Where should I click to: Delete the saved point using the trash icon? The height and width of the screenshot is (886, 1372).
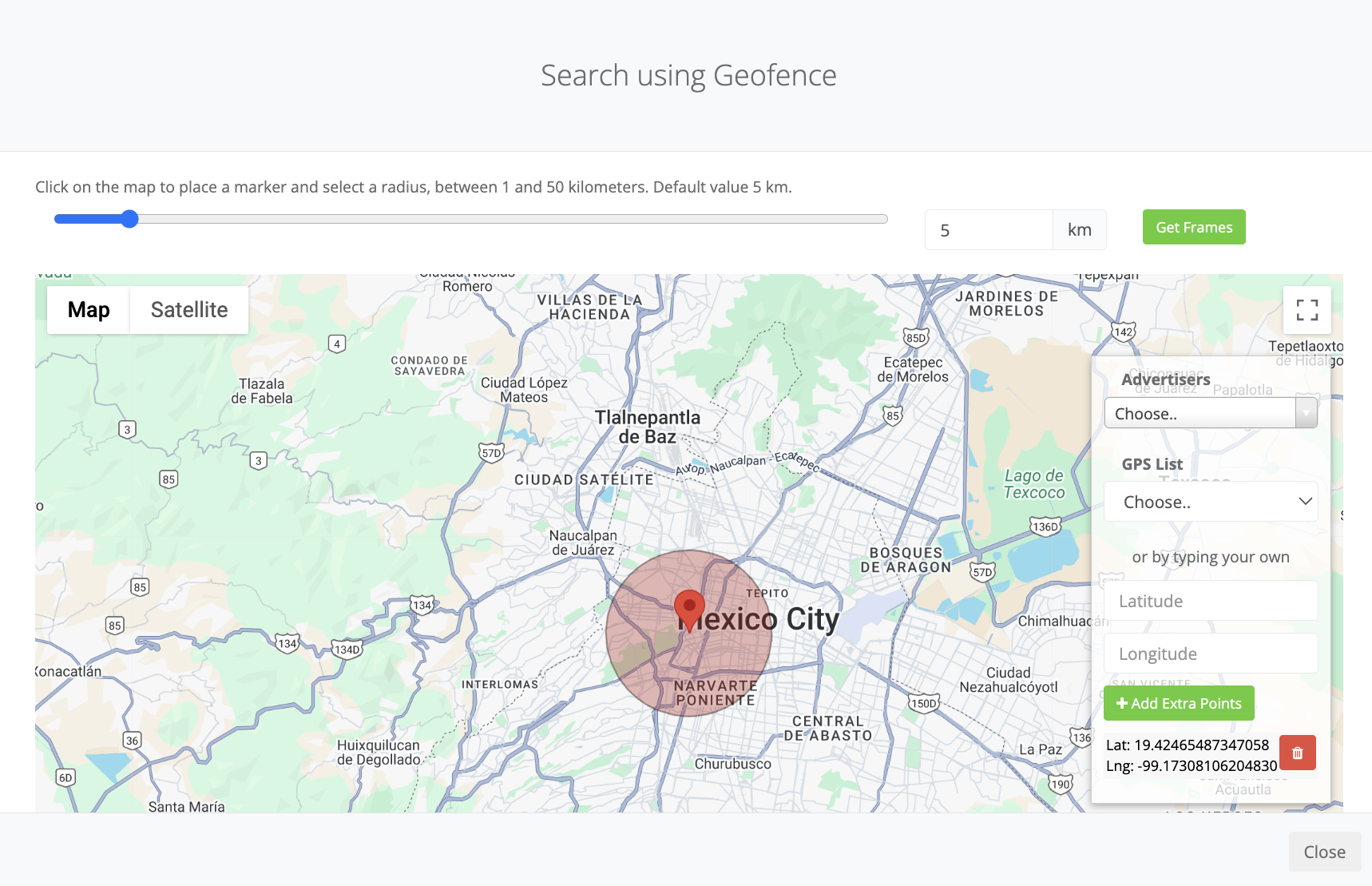tap(1297, 752)
